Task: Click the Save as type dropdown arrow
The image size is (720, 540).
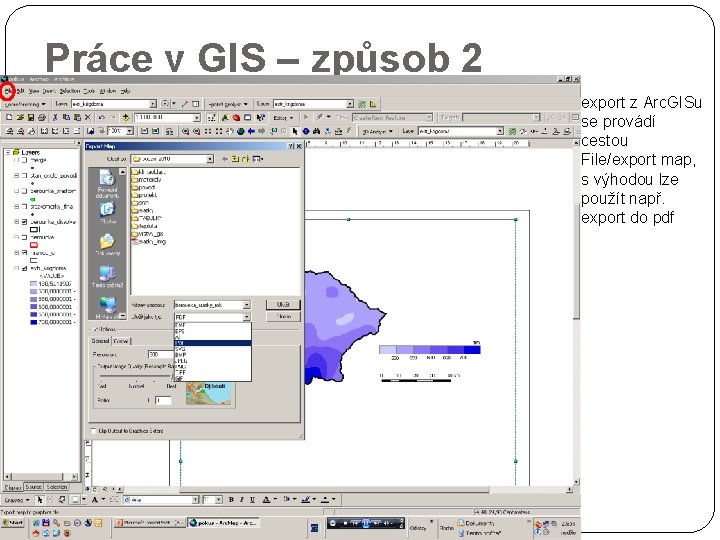Action: (247, 317)
